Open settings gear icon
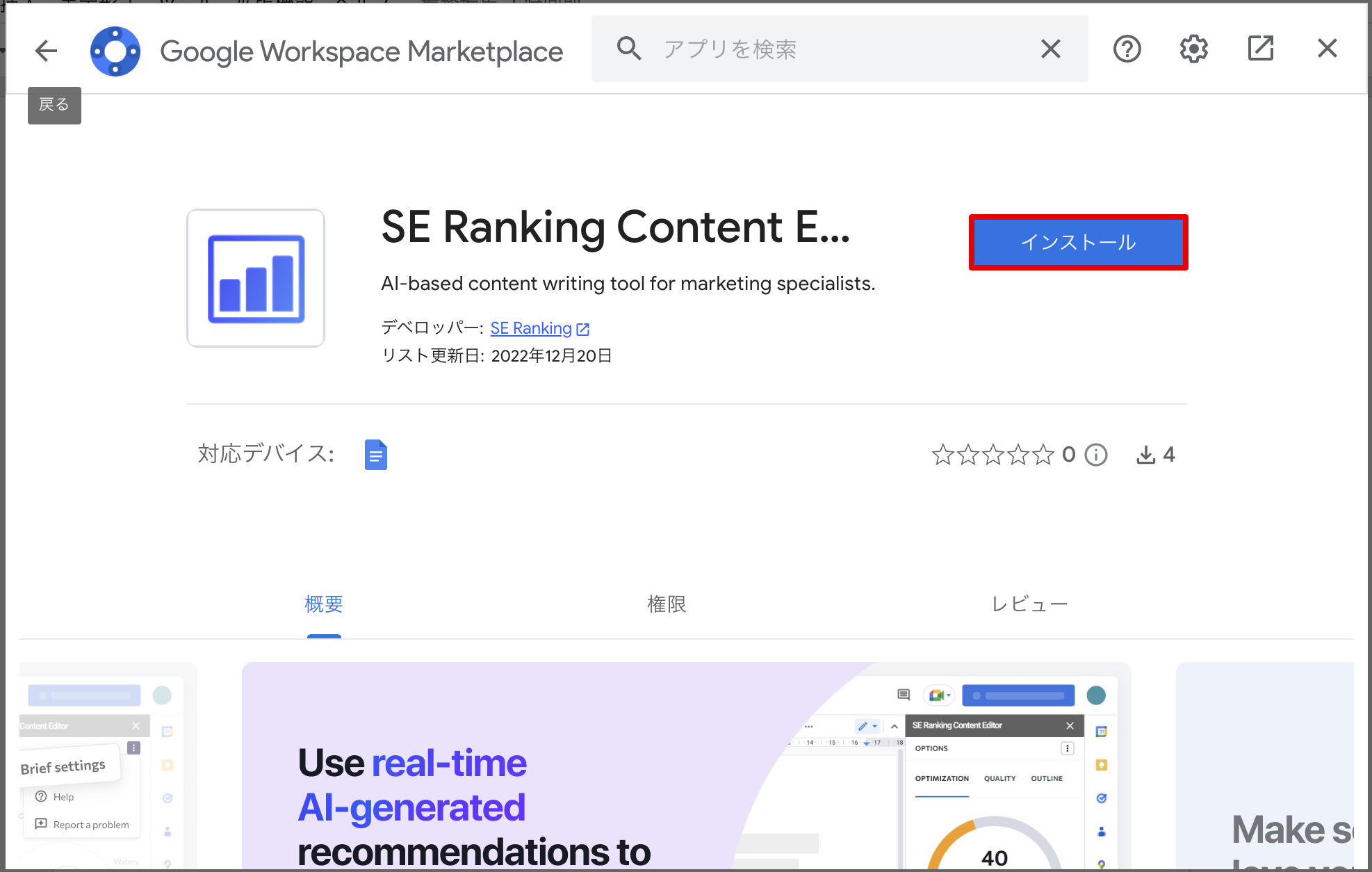The height and width of the screenshot is (872, 1372). click(1193, 49)
